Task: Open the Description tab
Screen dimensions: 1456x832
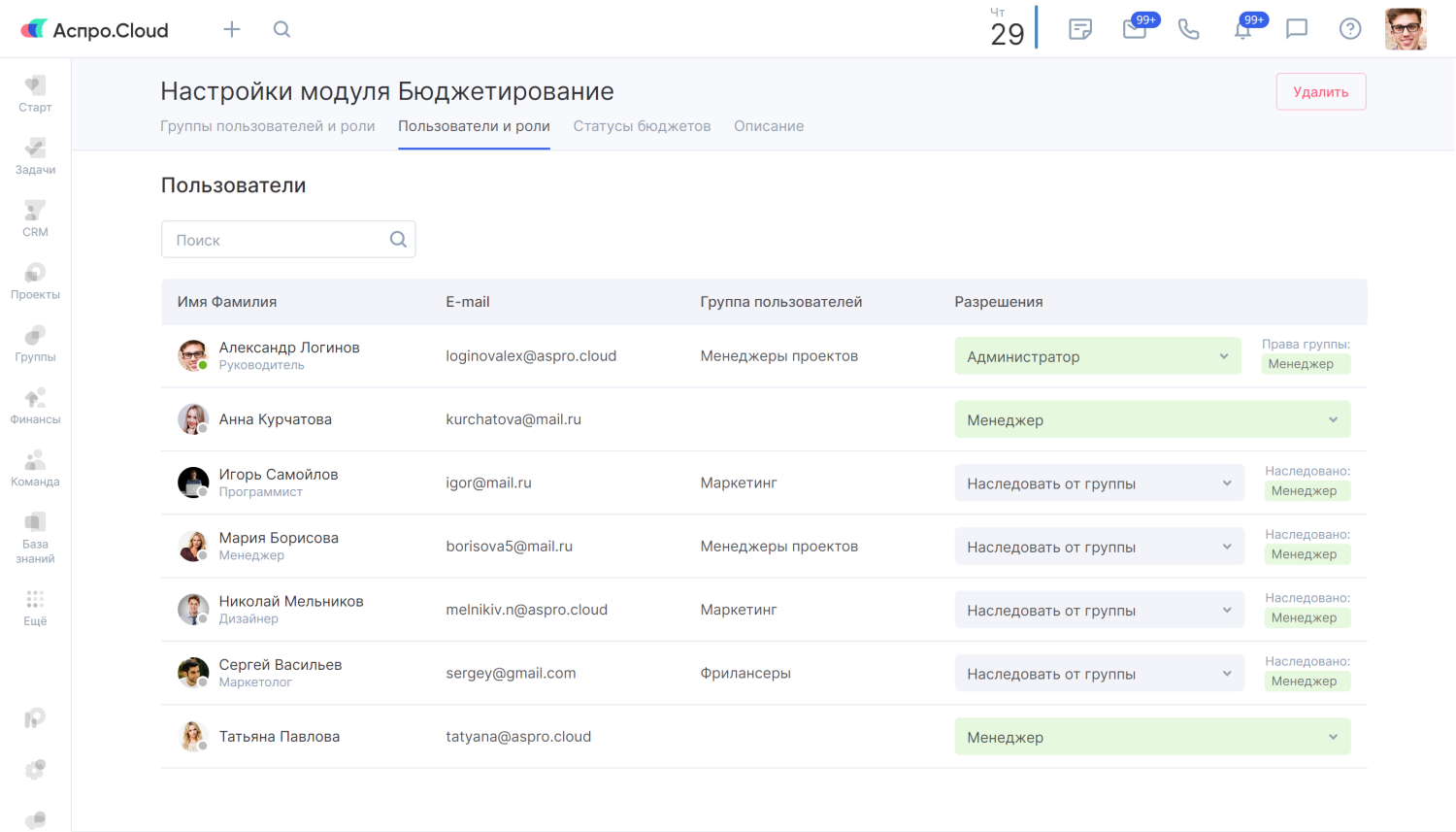Action: point(768,126)
